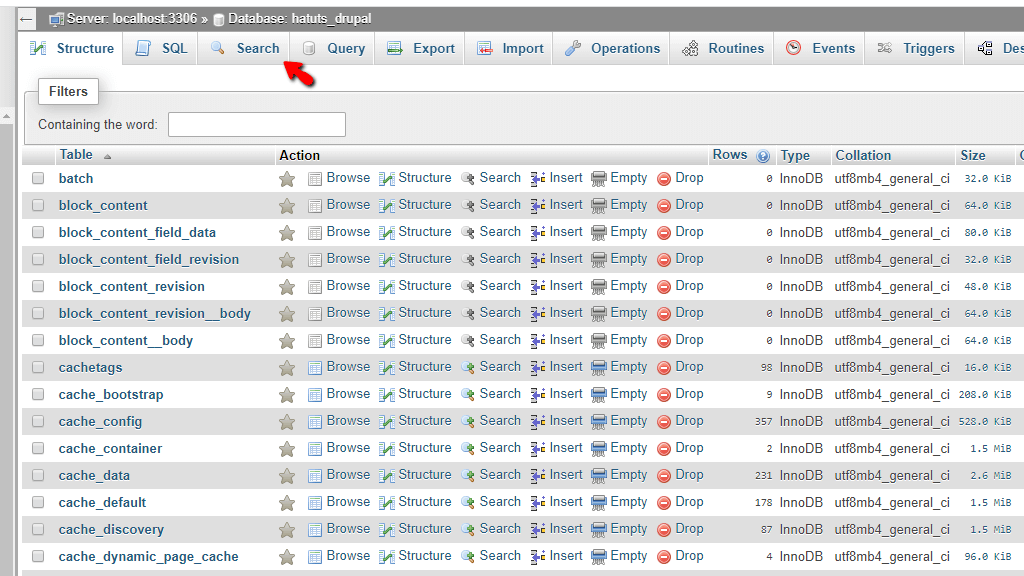This screenshot has width=1024, height=576.
Task: Click the favorite star for block_content_revision__body
Action: (287, 314)
